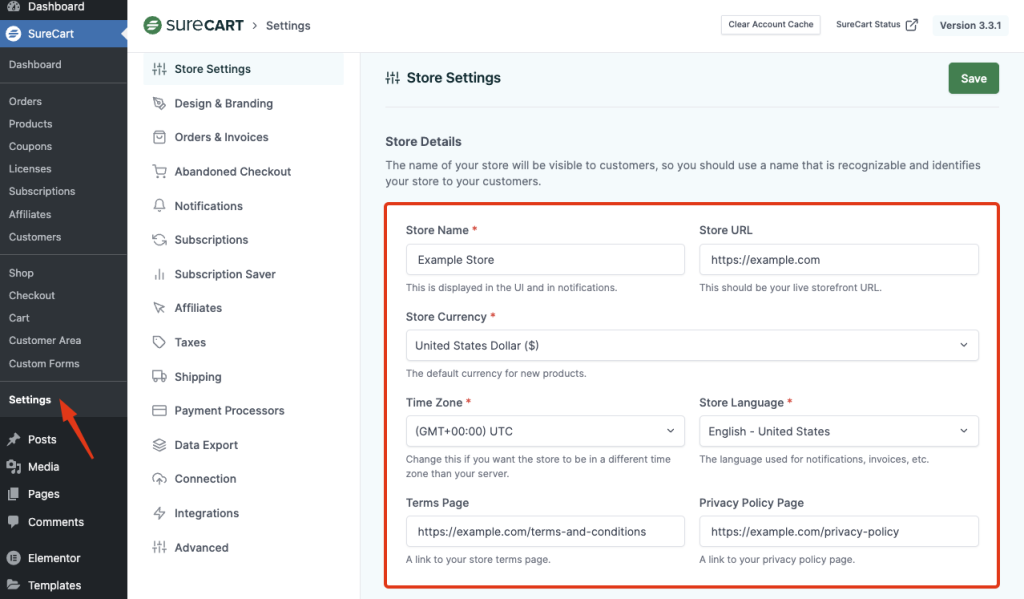Image resolution: width=1024 pixels, height=599 pixels.
Task: Select Subscription Saver in settings menu
Action: (x=225, y=274)
